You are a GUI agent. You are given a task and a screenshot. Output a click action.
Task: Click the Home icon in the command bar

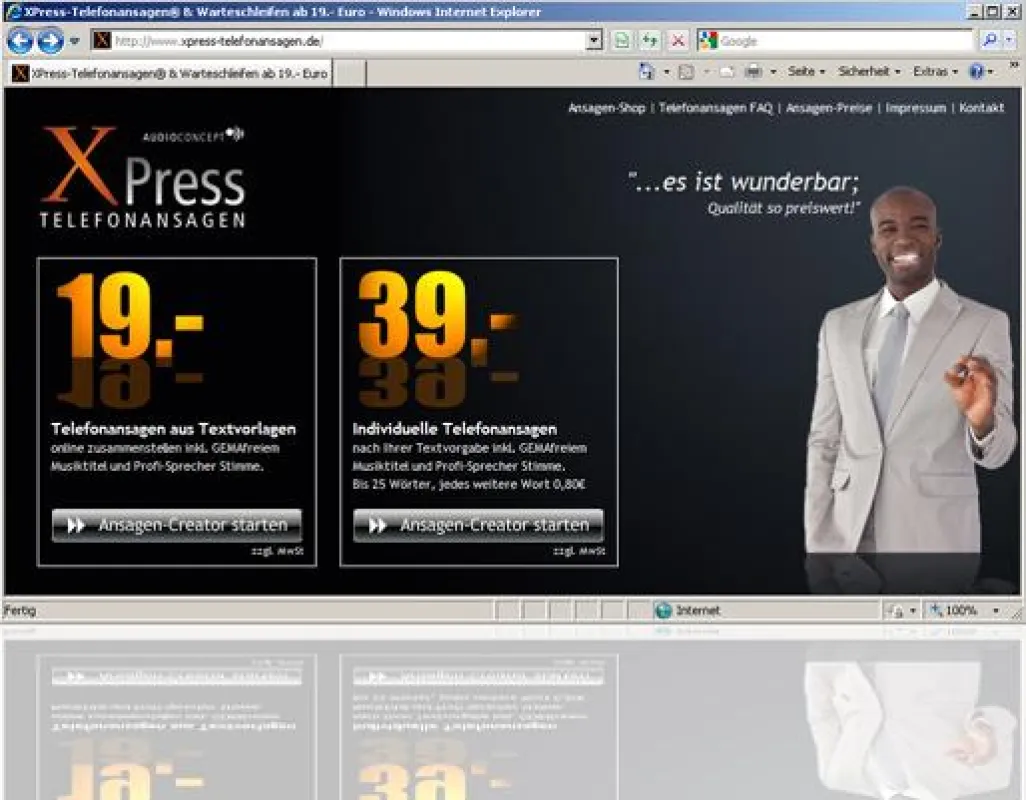pos(646,71)
